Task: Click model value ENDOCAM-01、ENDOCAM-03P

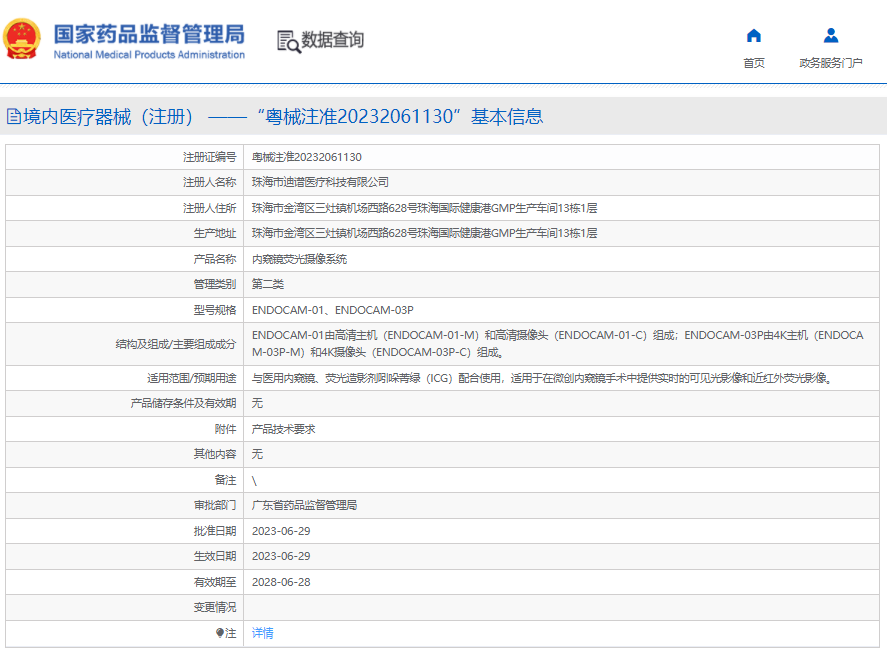Action: (x=332, y=310)
